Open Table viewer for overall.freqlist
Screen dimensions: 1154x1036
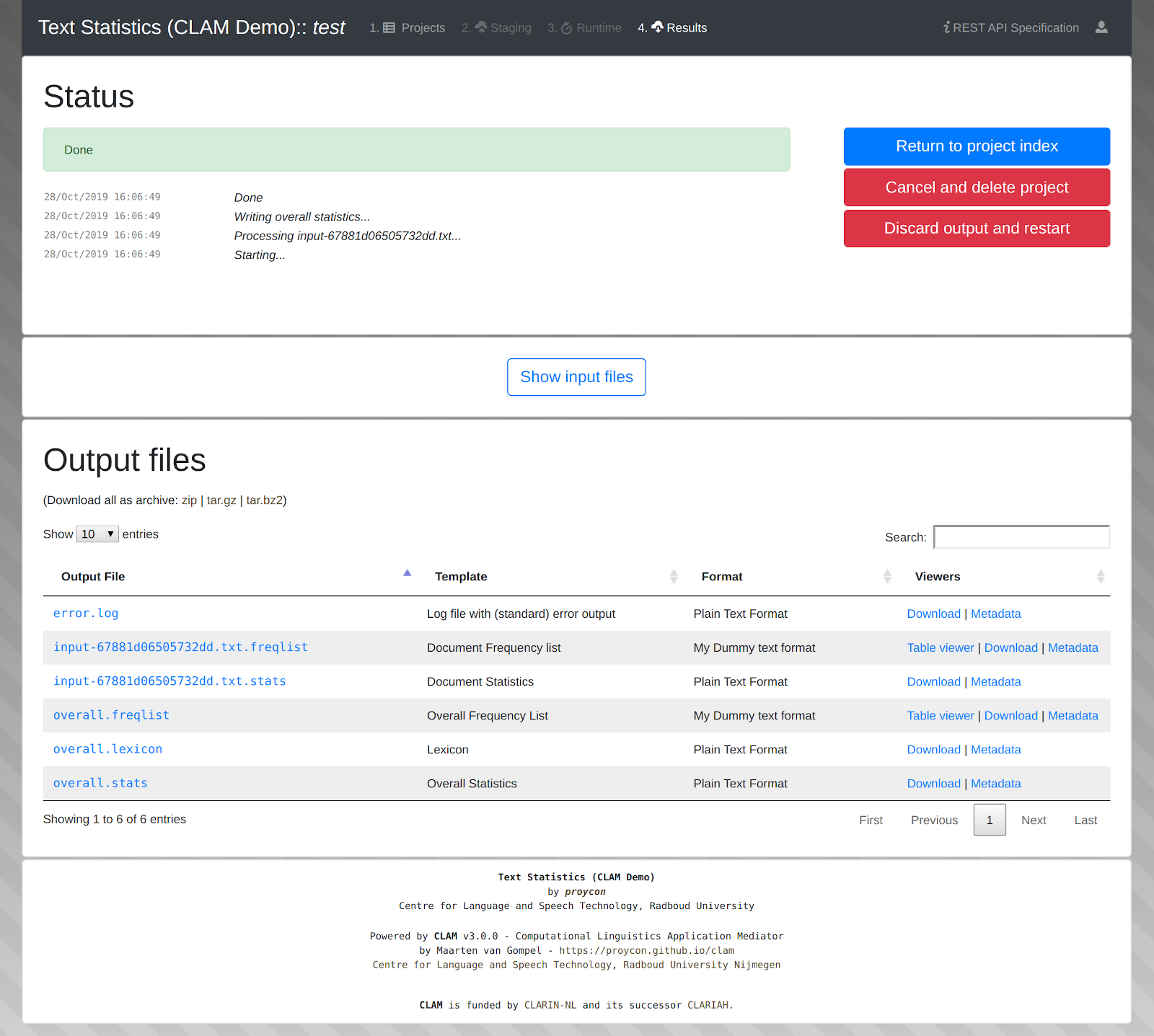tap(940, 716)
